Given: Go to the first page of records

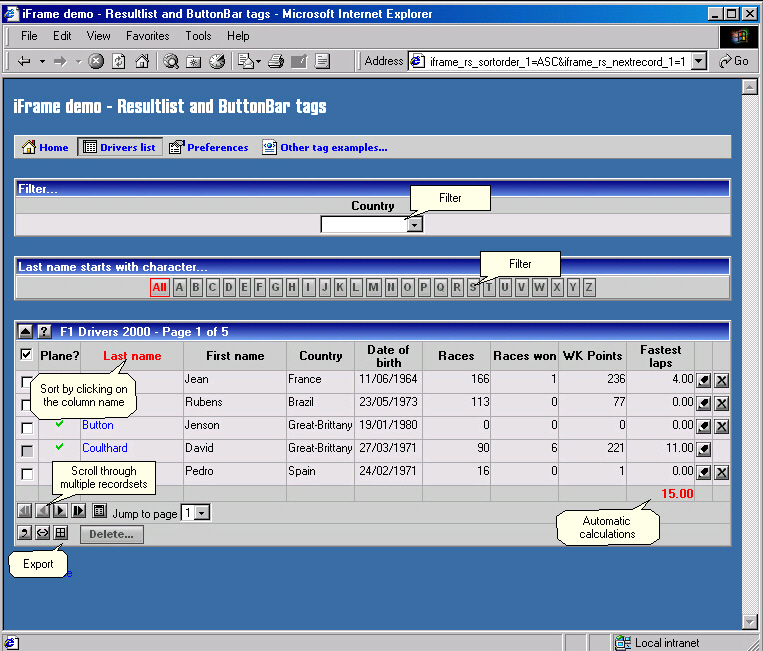Looking at the screenshot, I should point(24,511).
